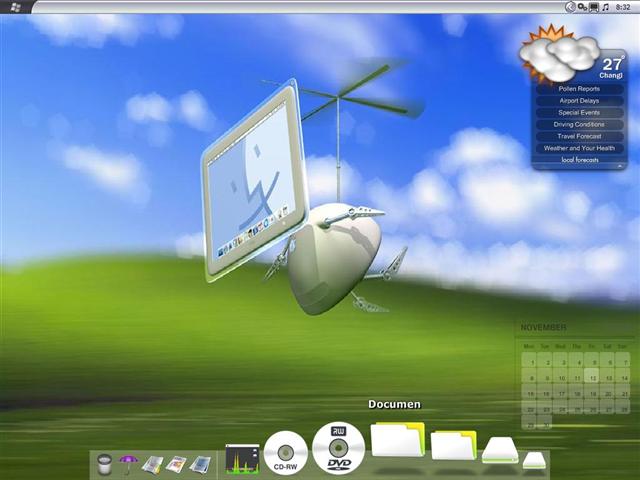Click the music note tray icon
640x480 pixels.
606,7
